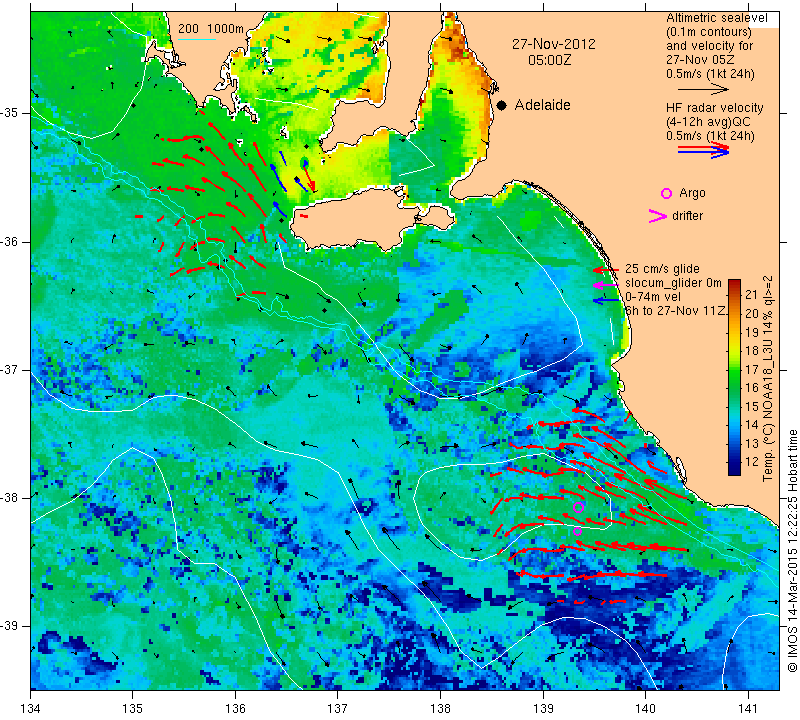Click the '17' colorbar temperature label
The height and width of the screenshot is (720, 800).
[x=752, y=369]
